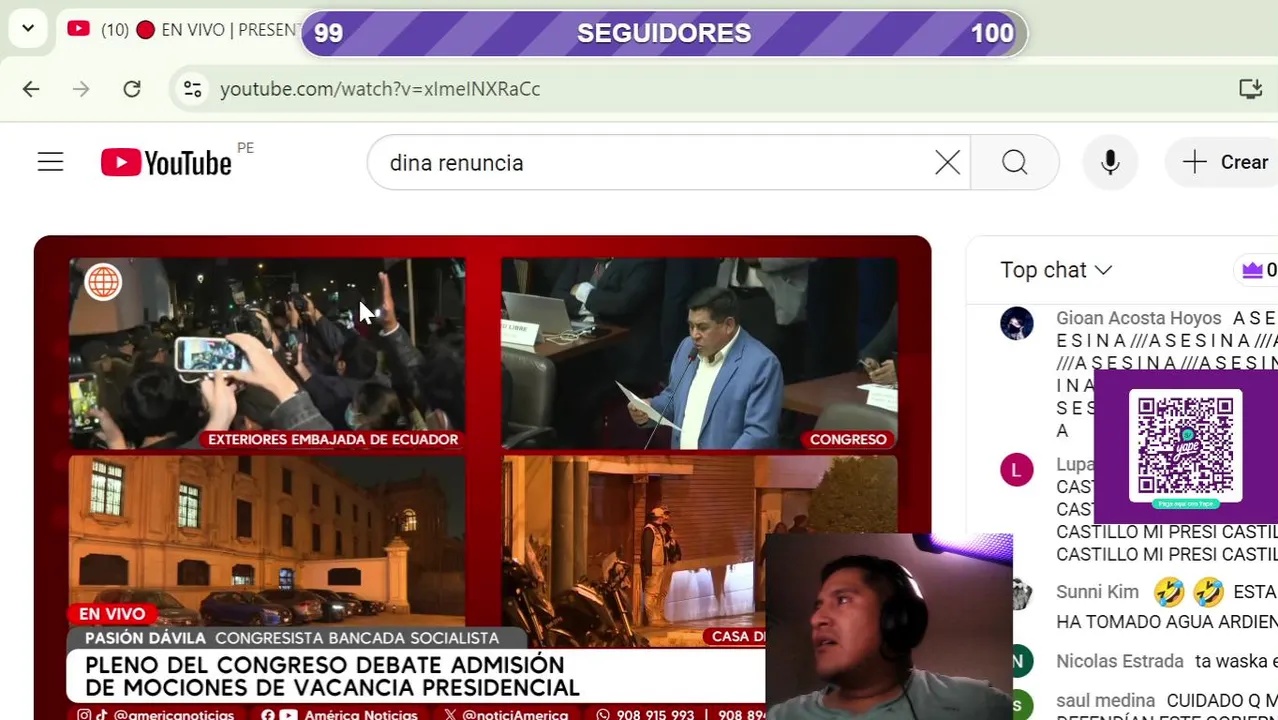Open the browser tab search dropdown arrow
Screen dimensions: 1278x720
pos(28,28)
